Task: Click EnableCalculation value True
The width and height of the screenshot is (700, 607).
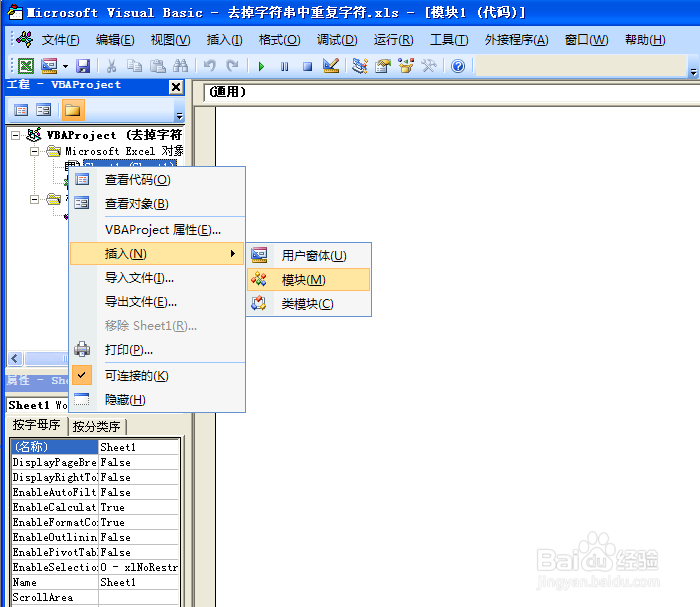Action: click(138, 507)
